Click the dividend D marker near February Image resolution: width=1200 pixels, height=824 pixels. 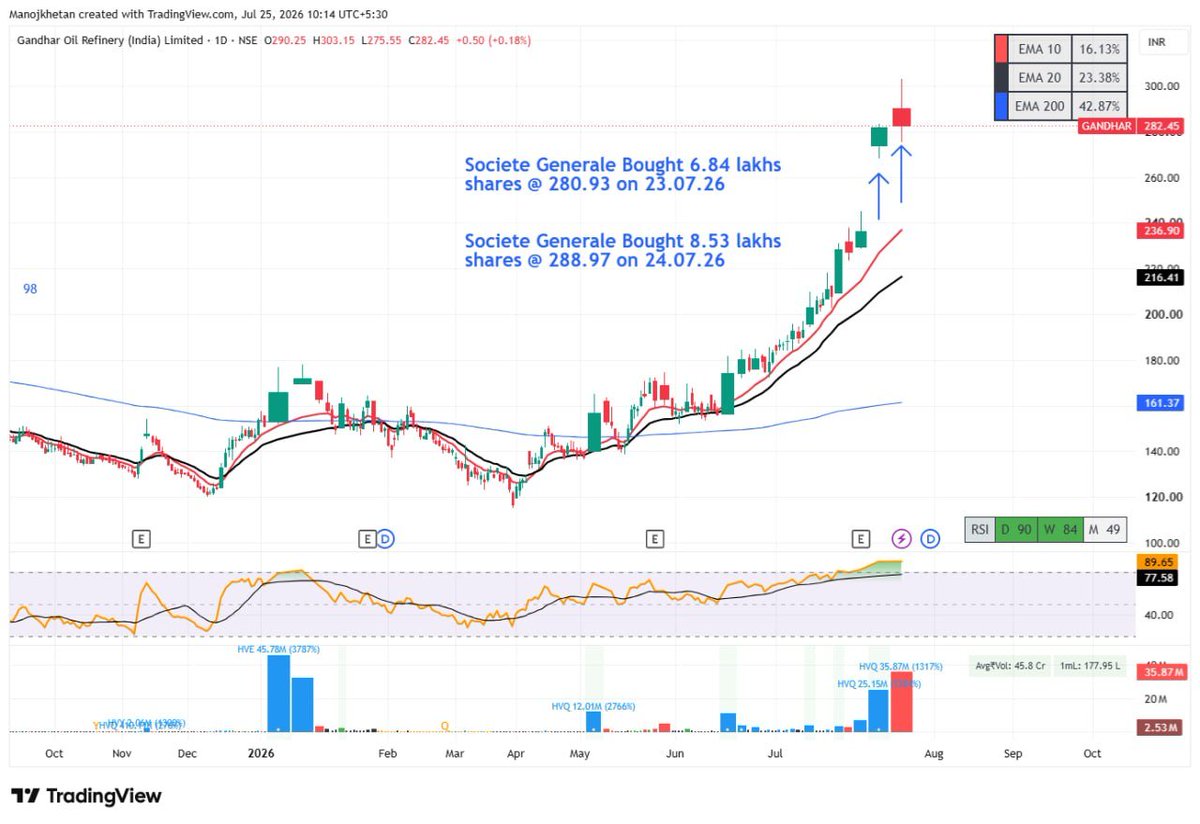(385, 539)
